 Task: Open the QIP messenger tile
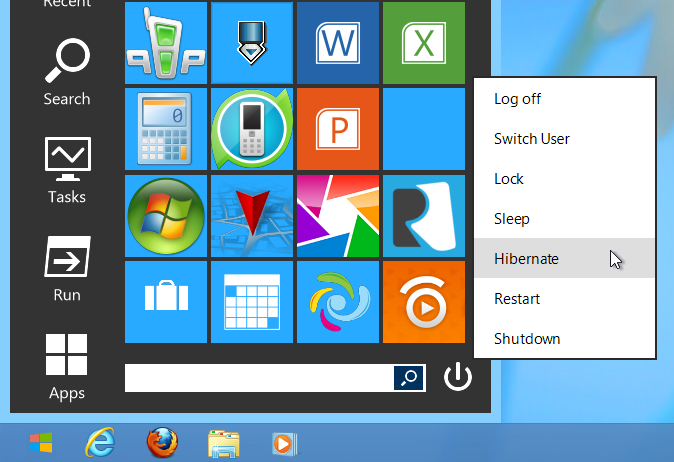[x=166, y=43]
